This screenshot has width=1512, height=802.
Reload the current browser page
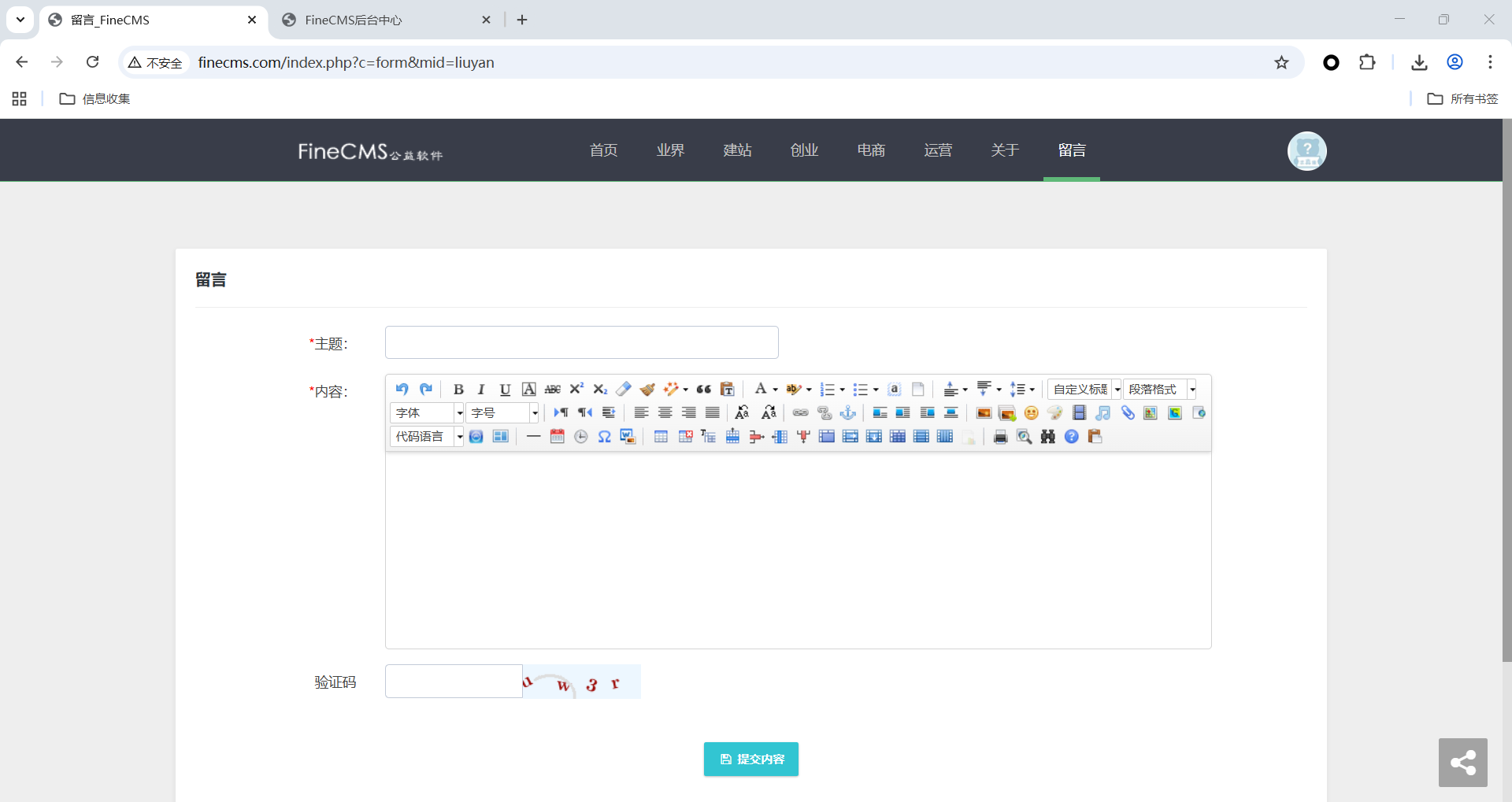tap(92, 62)
